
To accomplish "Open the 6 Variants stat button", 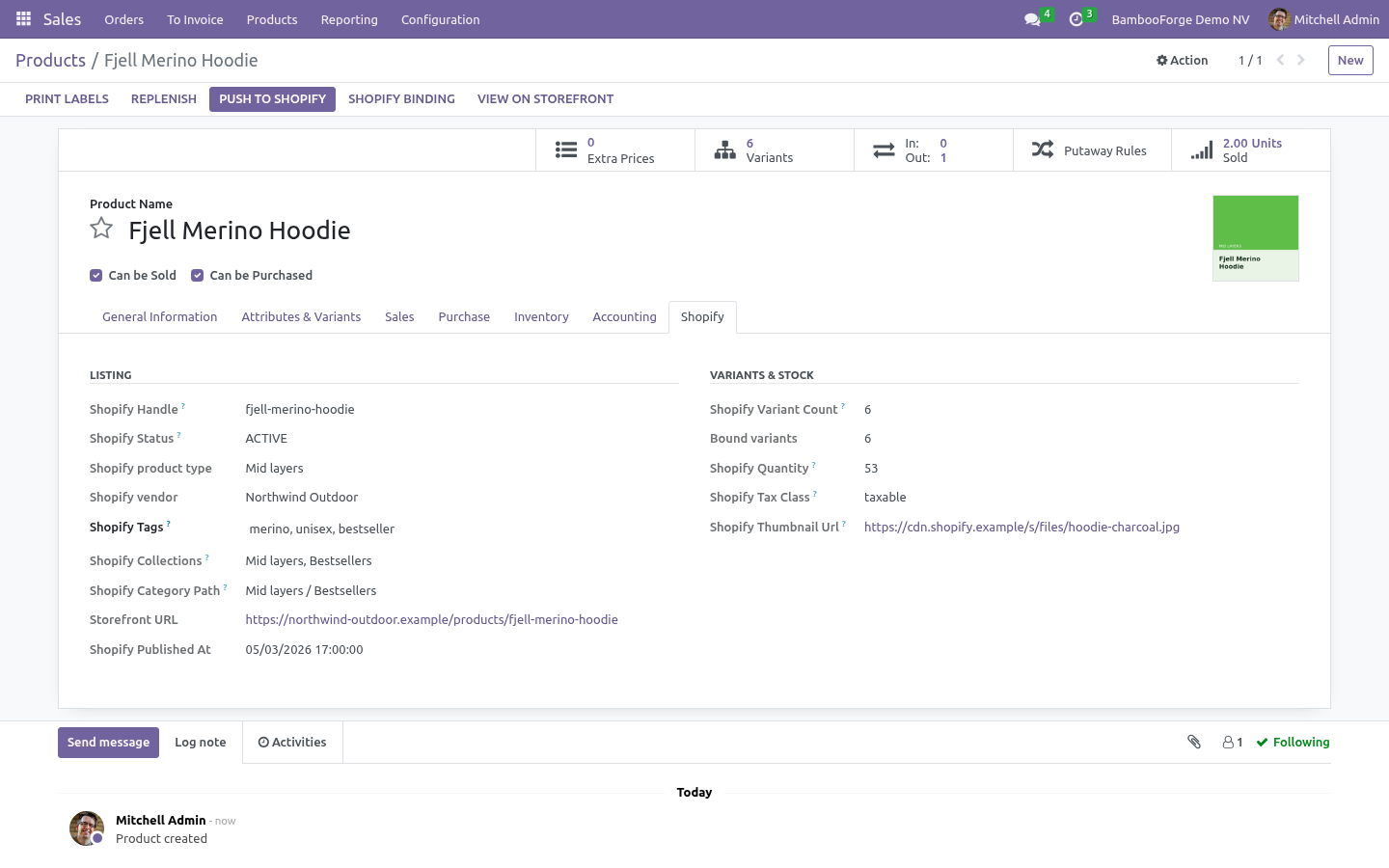I will (x=775, y=150).
